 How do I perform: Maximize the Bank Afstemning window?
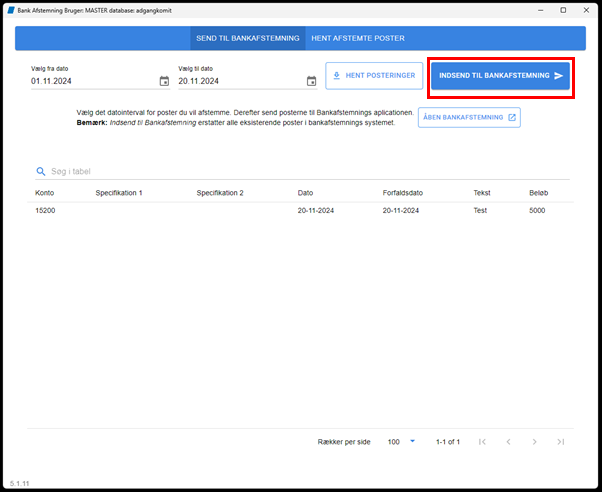click(563, 10)
